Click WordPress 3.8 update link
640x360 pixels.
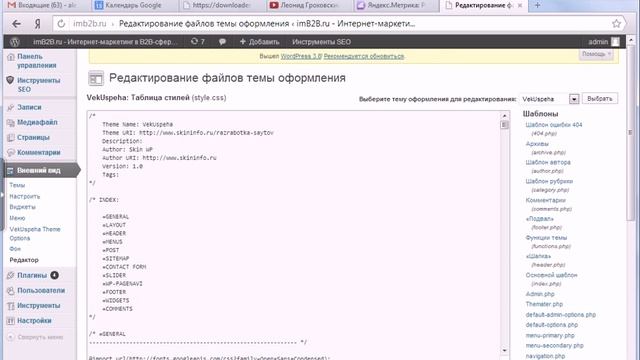301,56
